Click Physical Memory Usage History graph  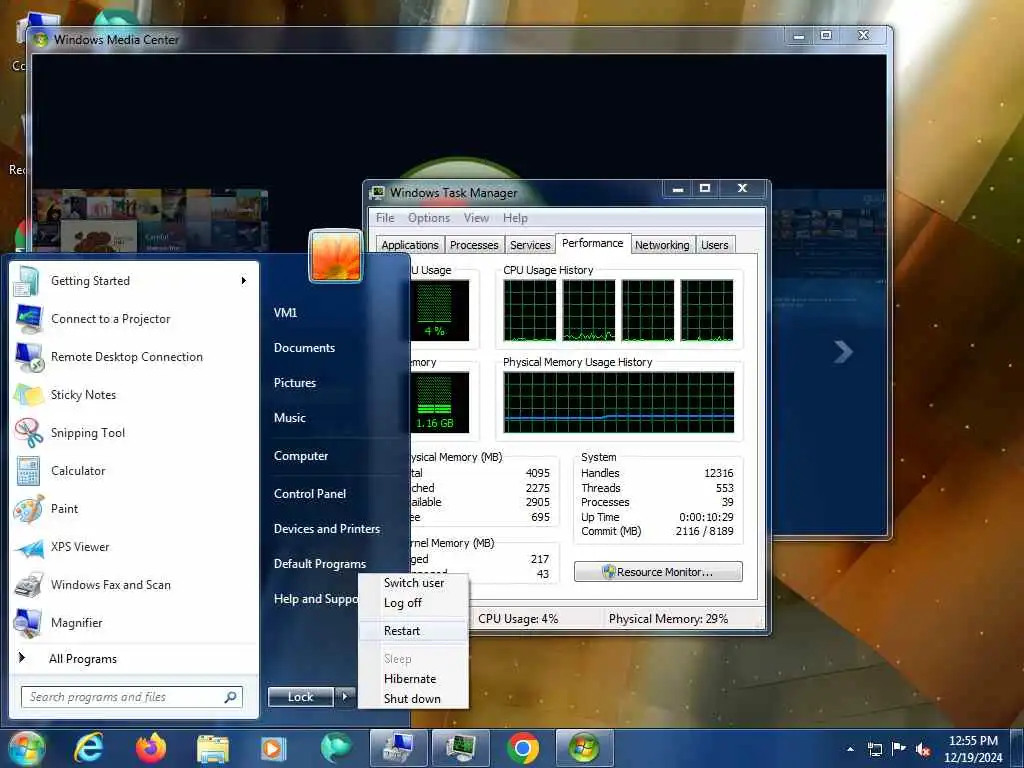tap(619, 402)
